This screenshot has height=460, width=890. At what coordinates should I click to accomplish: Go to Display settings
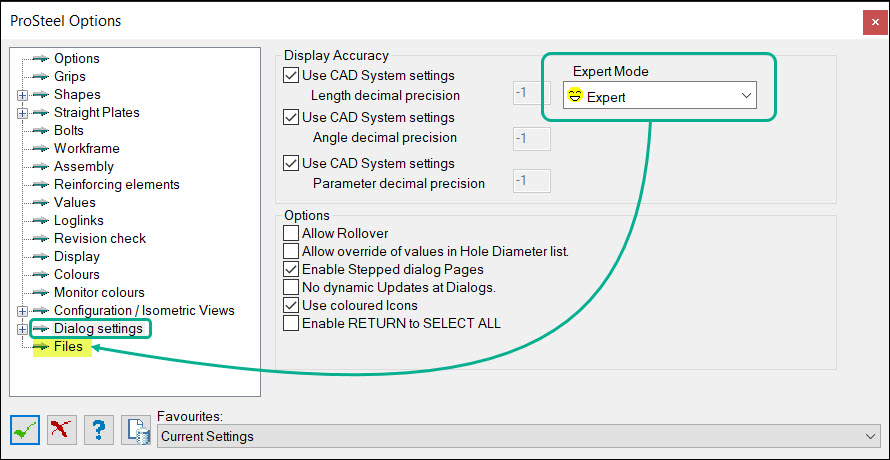click(77, 257)
